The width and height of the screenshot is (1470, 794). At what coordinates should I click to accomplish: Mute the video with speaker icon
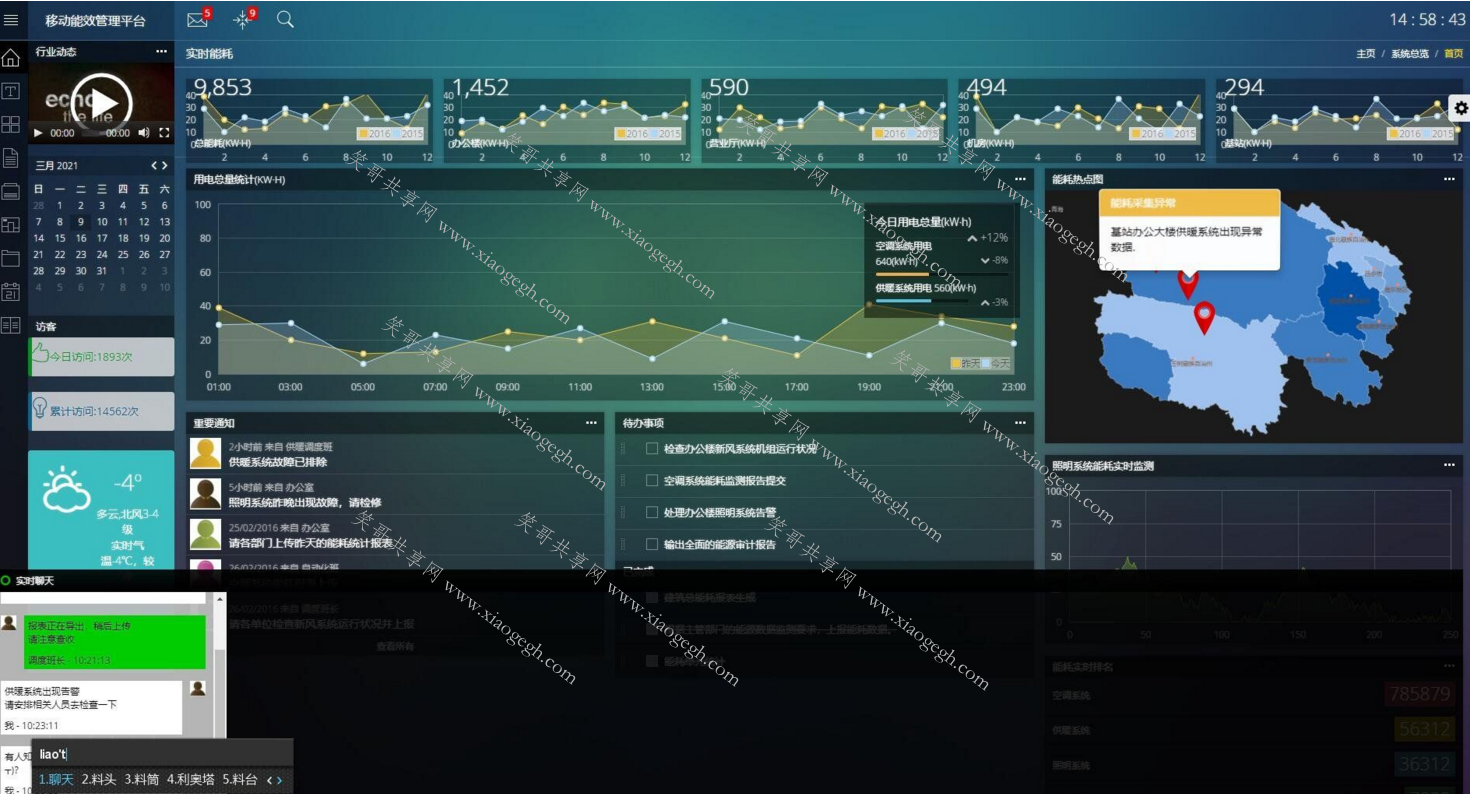[x=144, y=133]
